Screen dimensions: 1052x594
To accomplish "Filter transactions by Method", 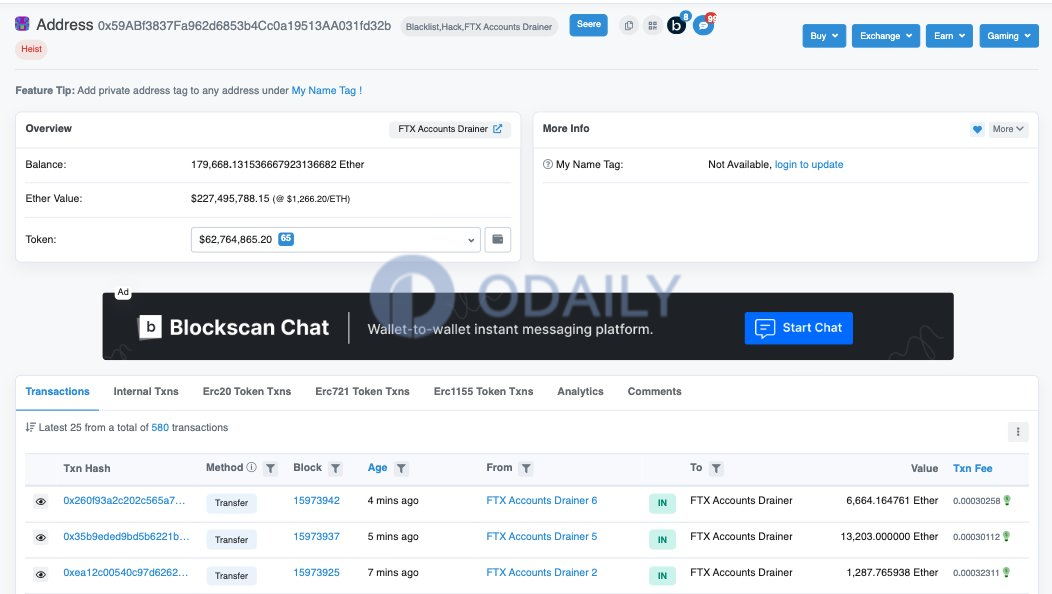I will 270,468.
